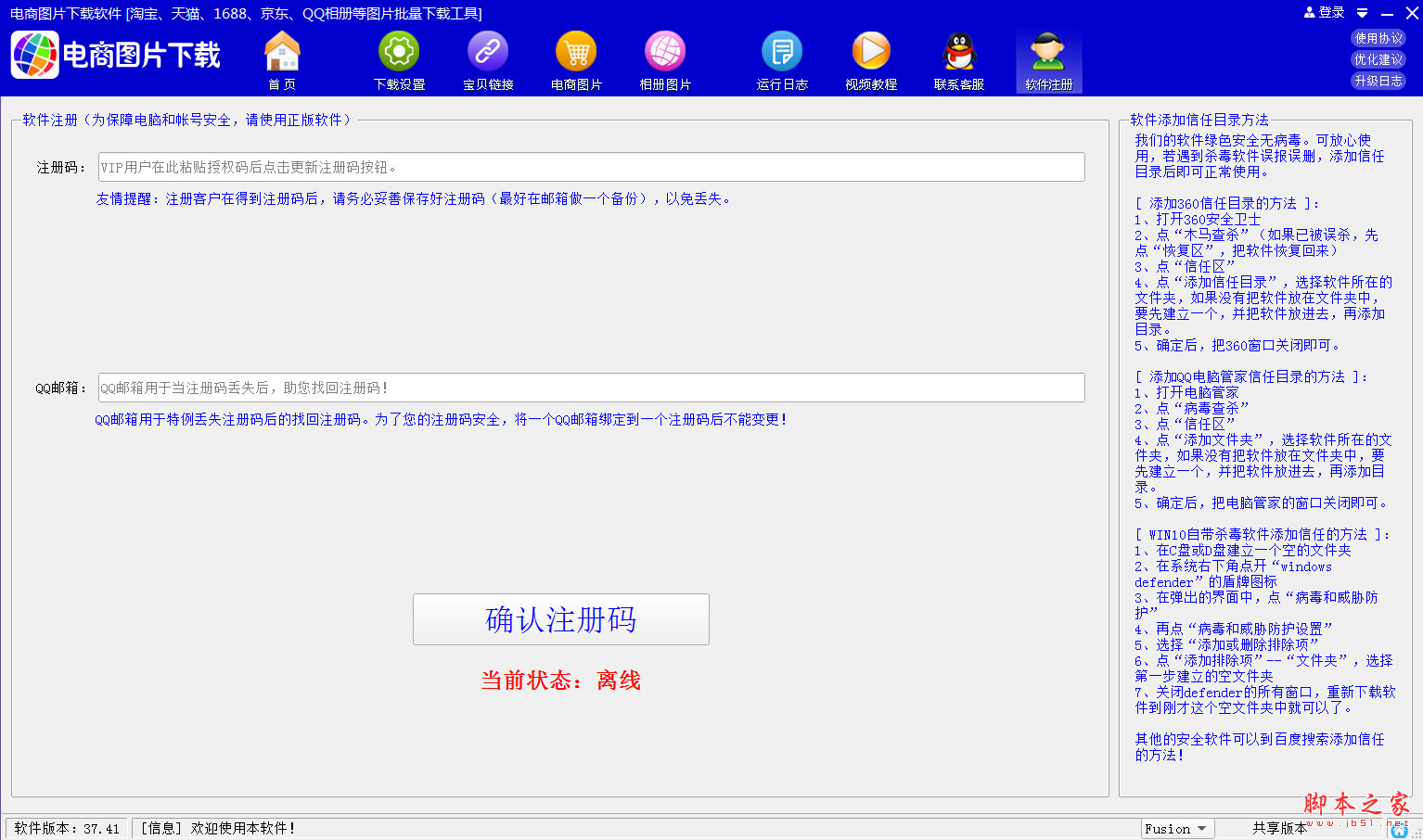Image resolution: width=1423 pixels, height=840 pixels.
Task: Click the 打开360安全卫士 step text
Action: coord(1198,219)
